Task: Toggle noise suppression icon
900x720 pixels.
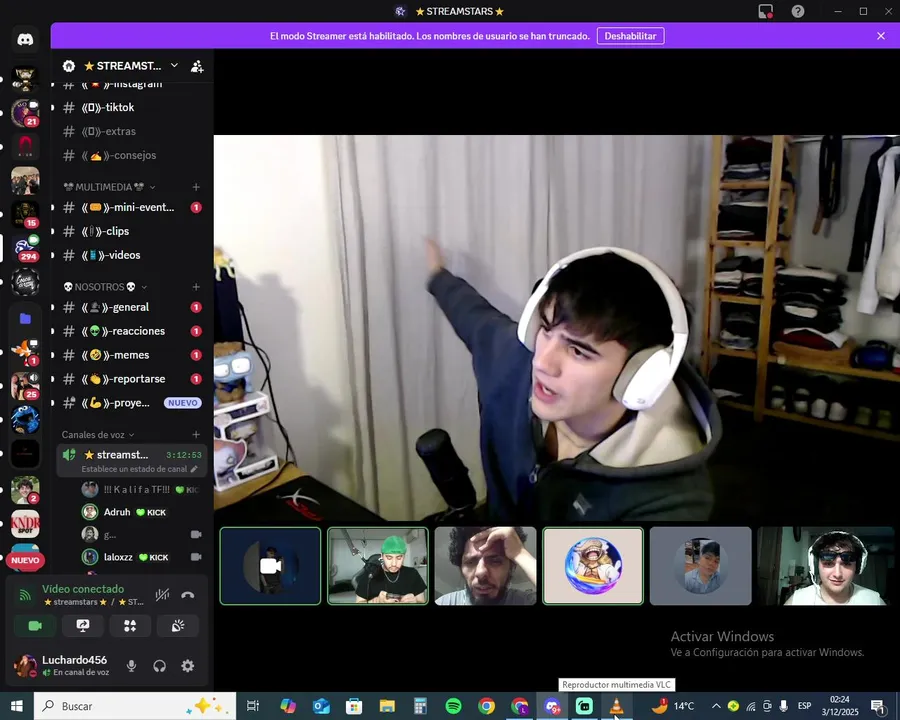Action: [x=162, y=595]
